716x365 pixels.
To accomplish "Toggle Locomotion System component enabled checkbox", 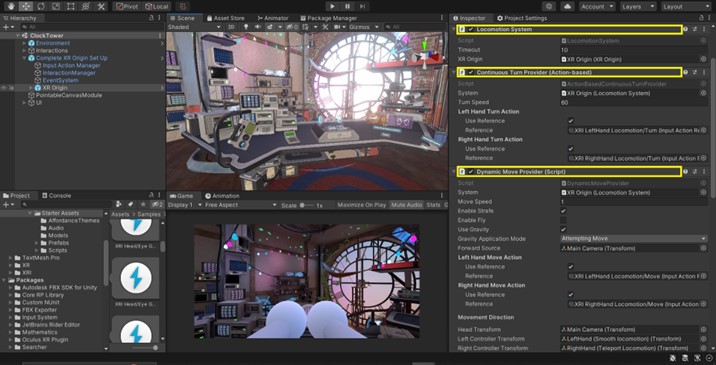I will click(x=470, y=29).
